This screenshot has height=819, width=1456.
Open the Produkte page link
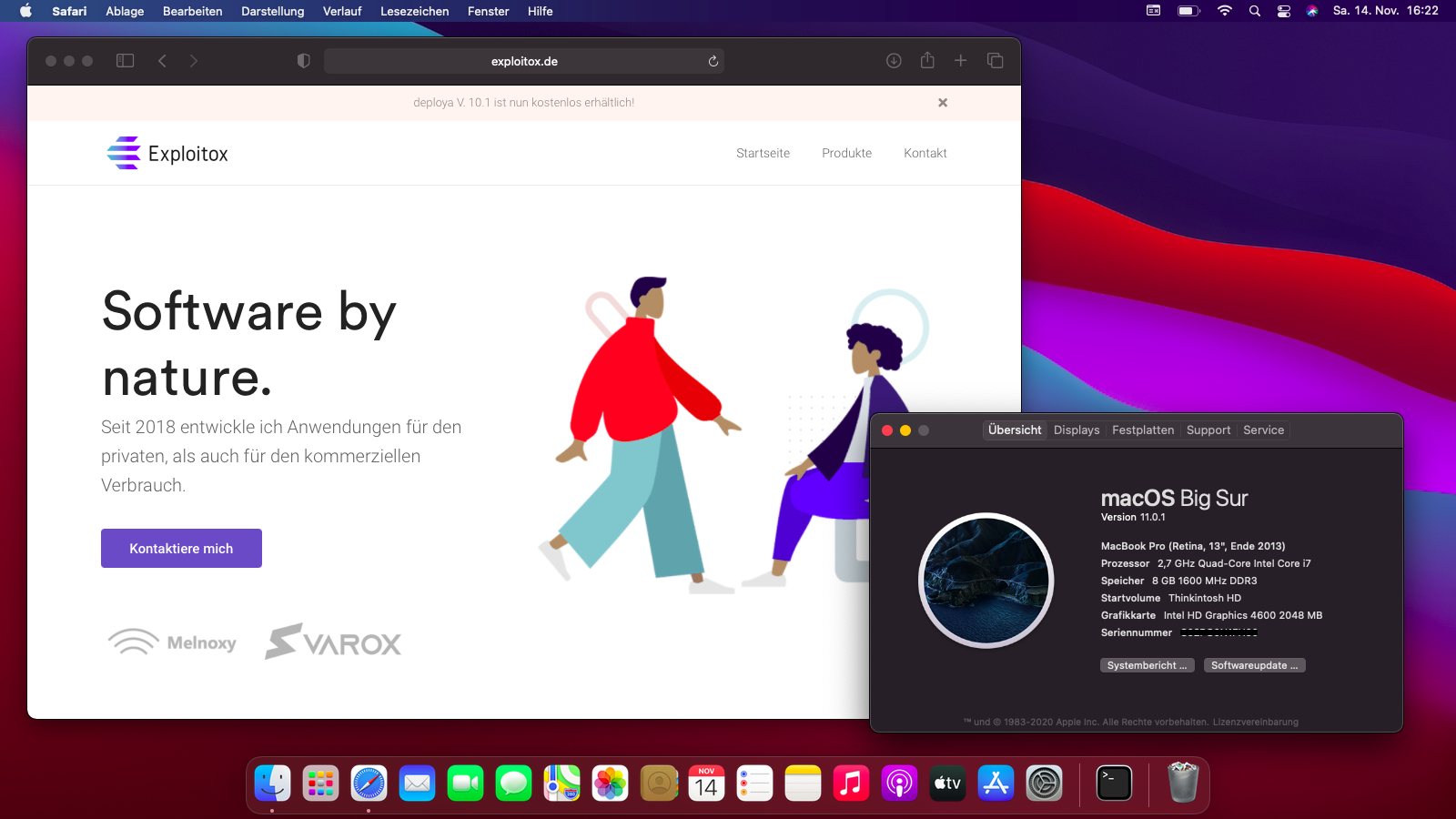[x=846, y=153]
